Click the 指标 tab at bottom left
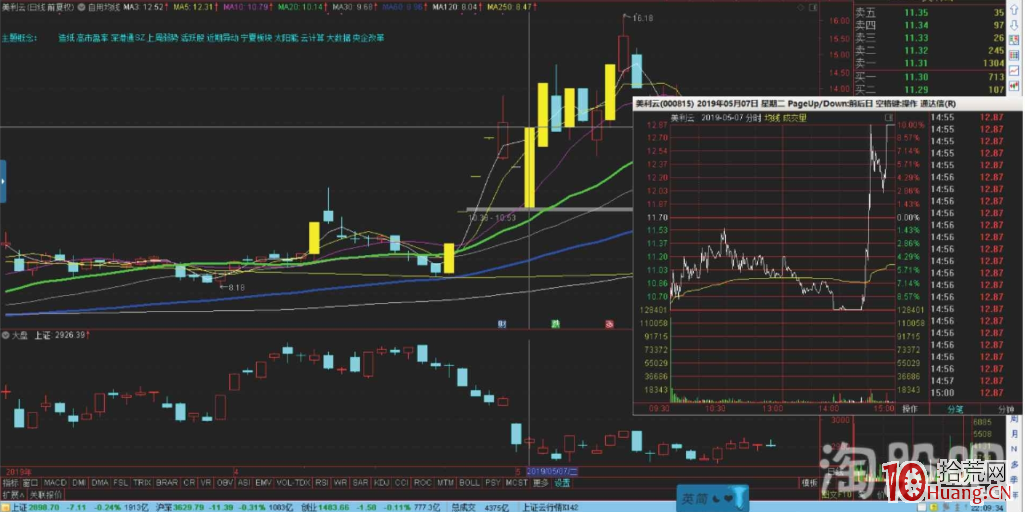The width and height of the screenshot is (1025, 512). pos(11,483)
